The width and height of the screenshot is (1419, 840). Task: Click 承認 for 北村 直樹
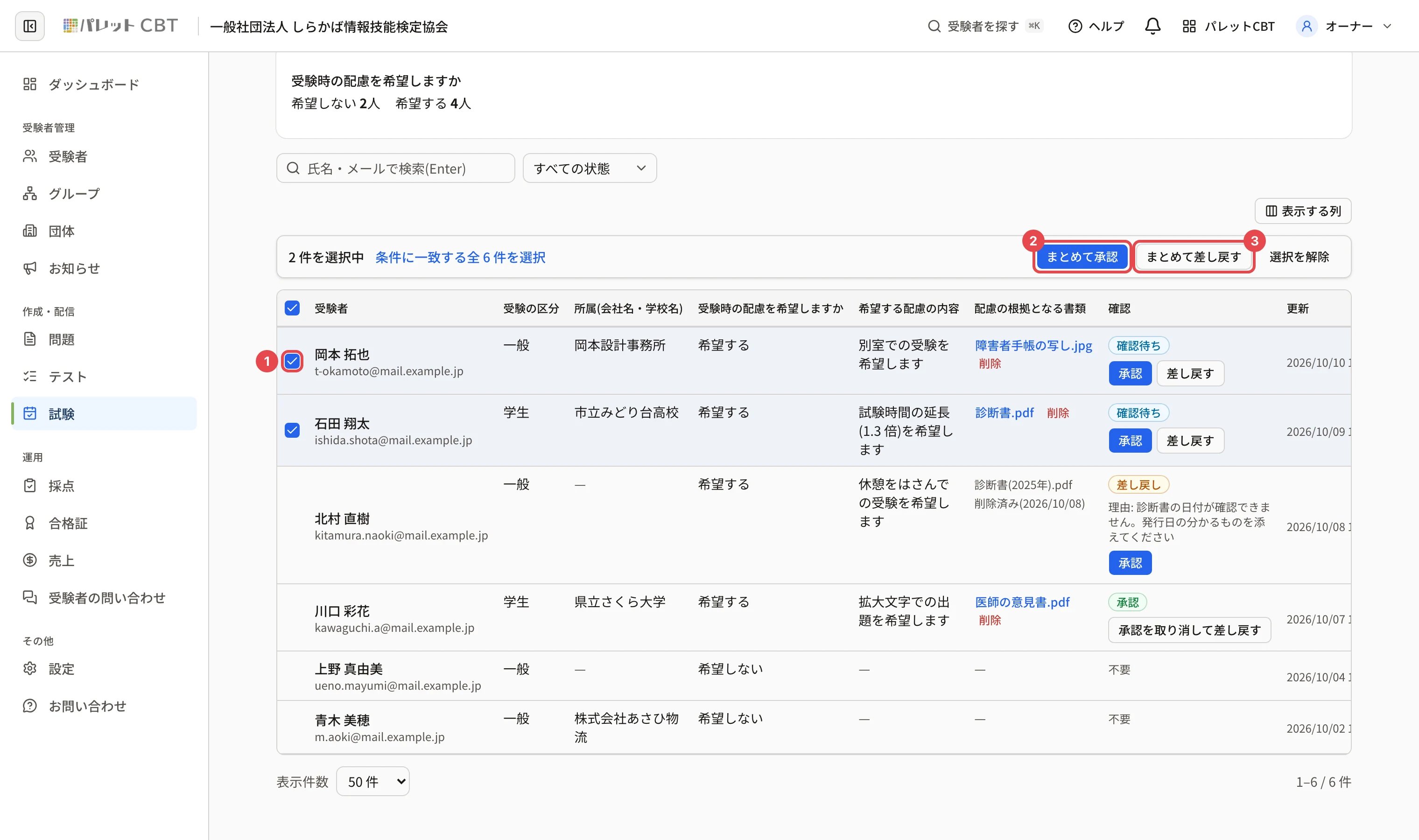(x=1130, y=563)
